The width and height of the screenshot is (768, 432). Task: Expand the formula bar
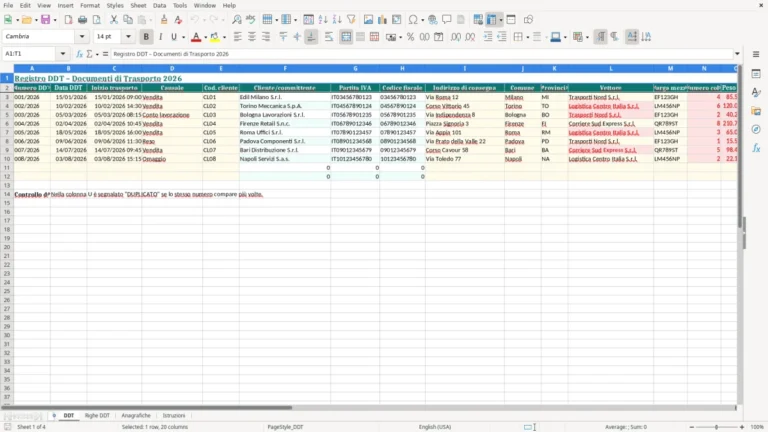pyautogui.click(x=737, y=54)
